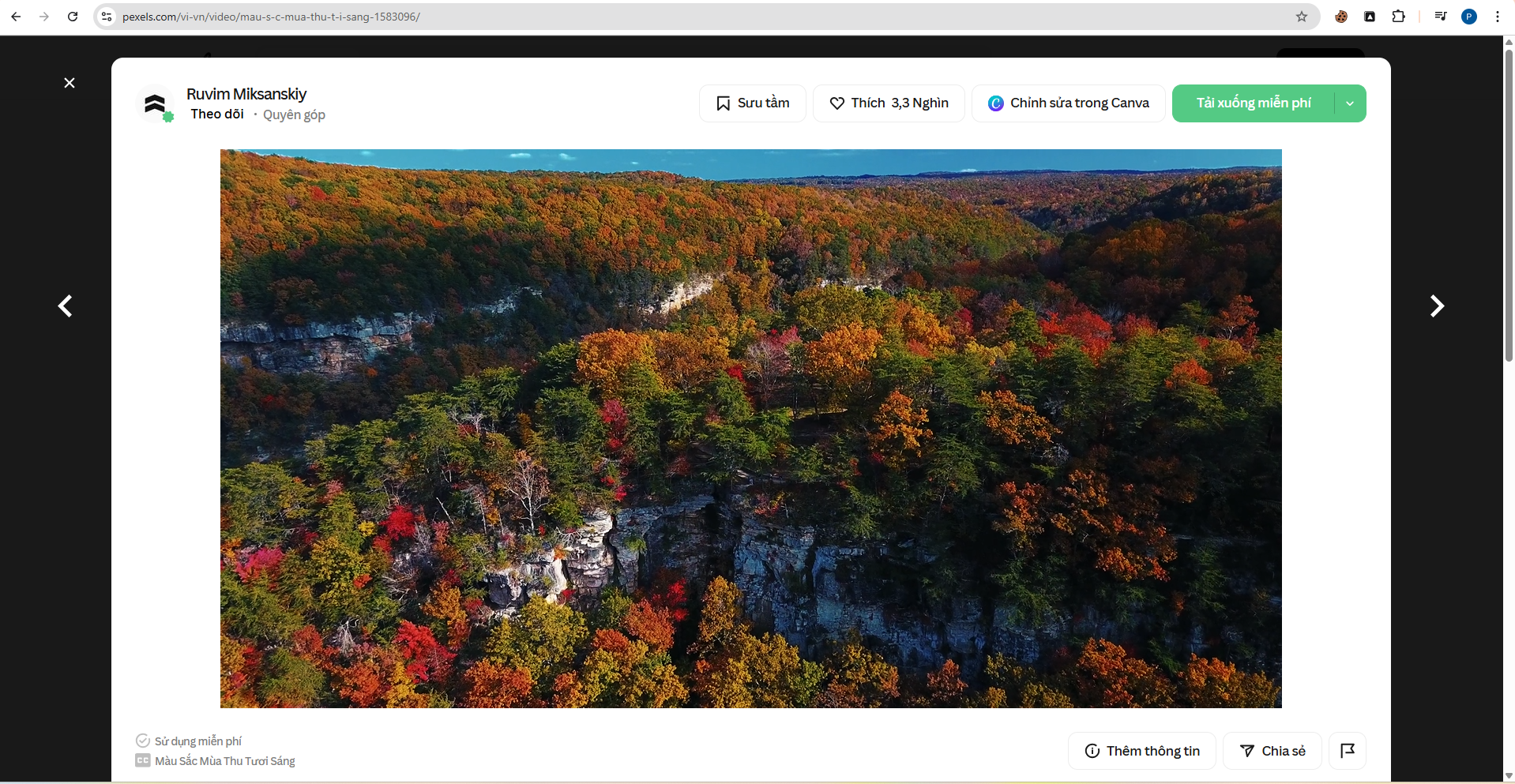
Task: Play the autumn forest video preview
Action: pyautogui.click(x=750, y=428)
